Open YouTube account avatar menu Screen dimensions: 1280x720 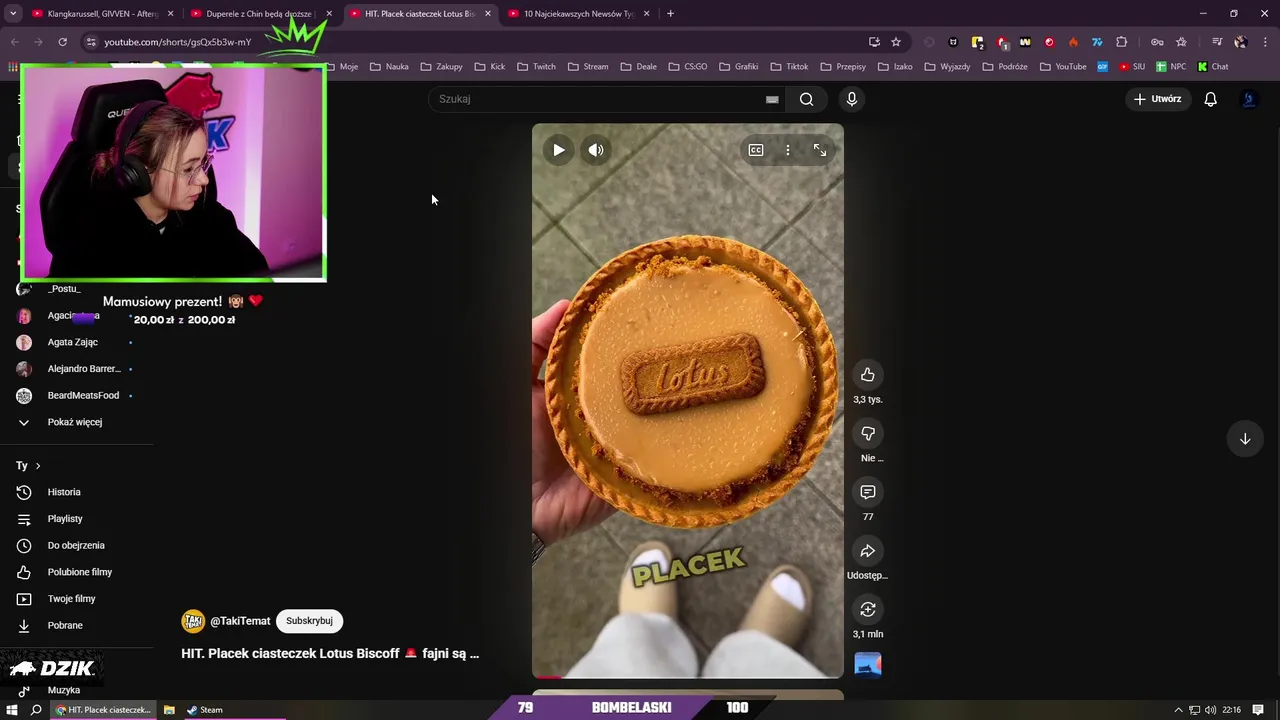pos(1249,99)
